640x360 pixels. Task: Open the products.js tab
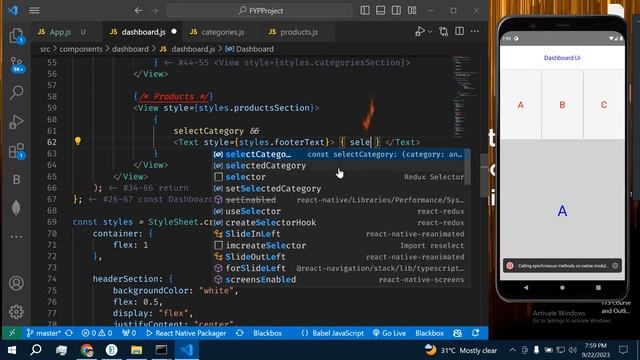299,32
